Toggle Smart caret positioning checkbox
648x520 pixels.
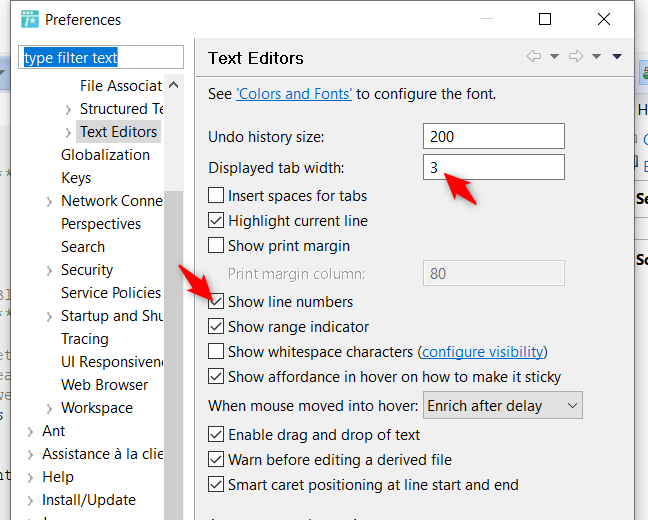click(x=216, y=484)
